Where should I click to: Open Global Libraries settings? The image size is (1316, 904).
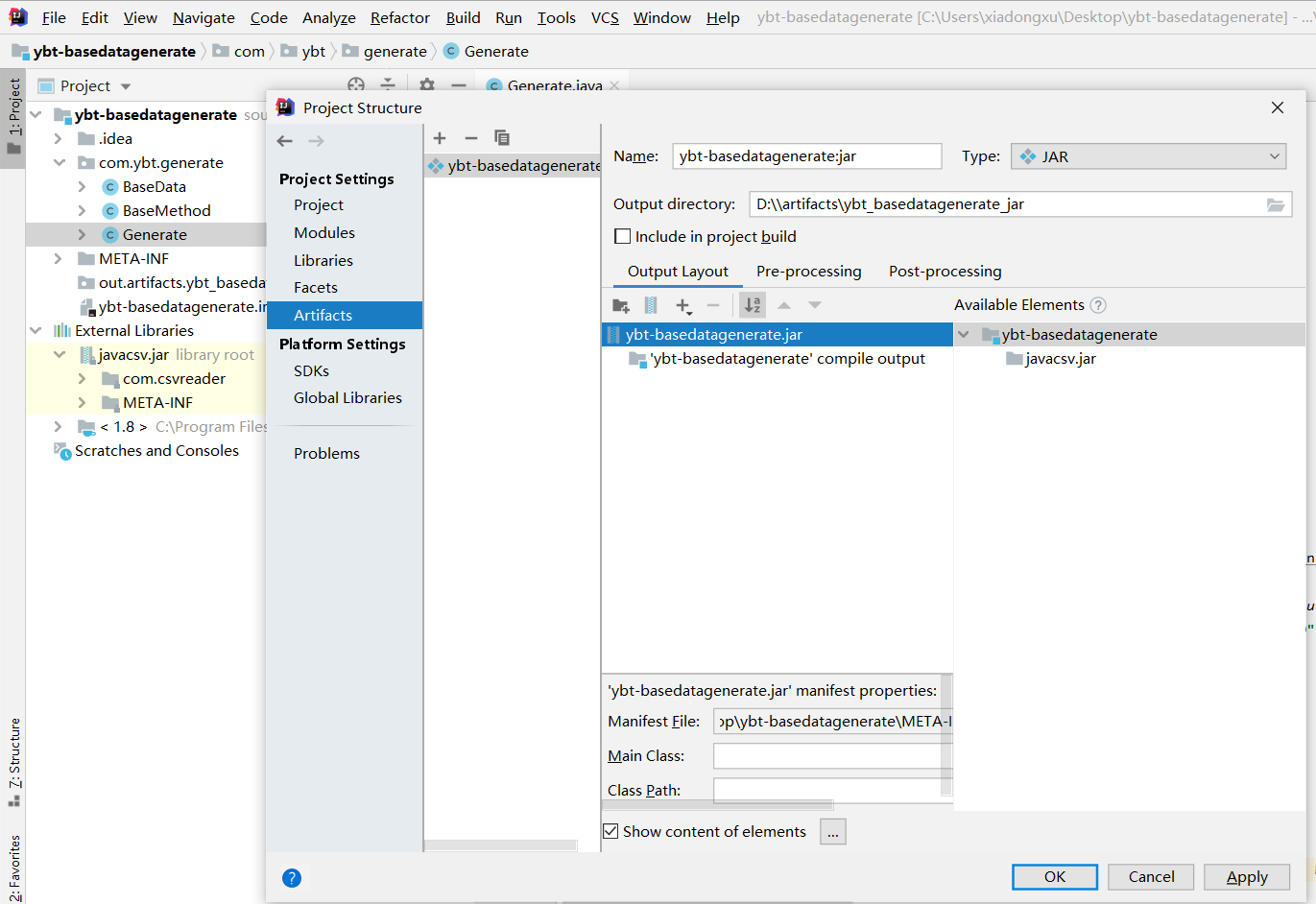pyautogui.click(x=347, y=398)
